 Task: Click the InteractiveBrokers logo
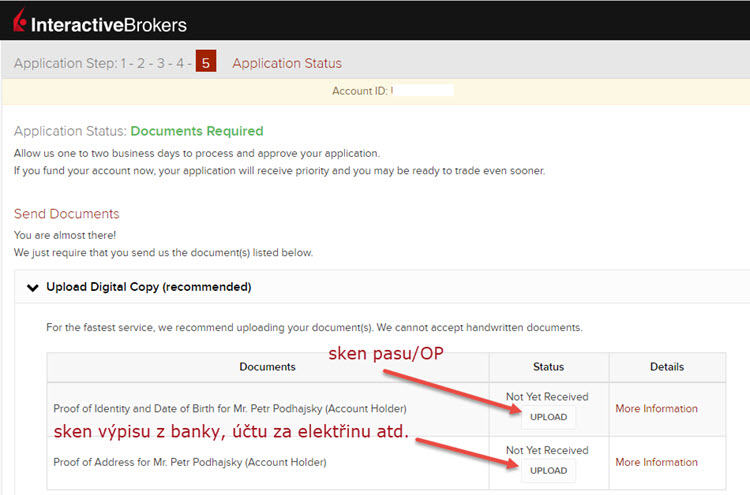pos(100,22)
